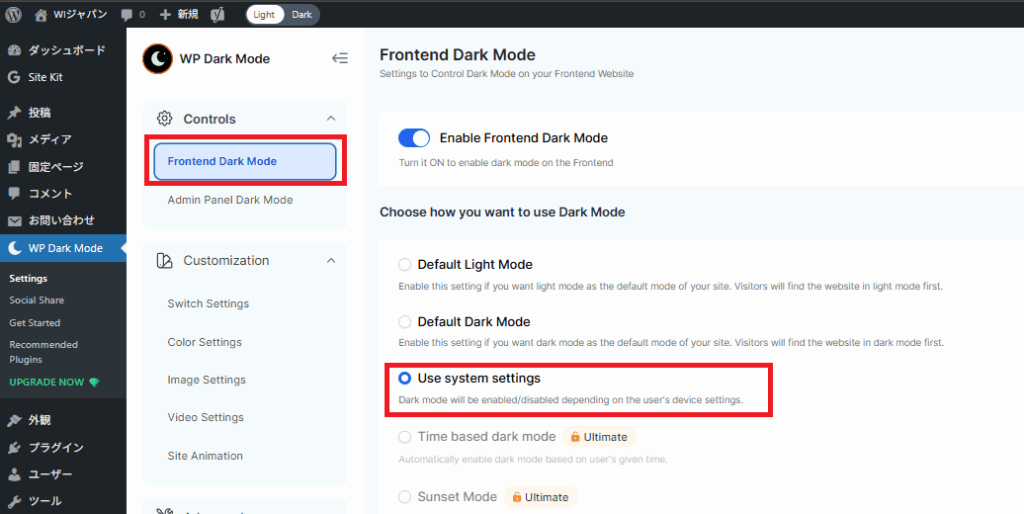Open Switch Settings in Customization
The height and width of the screenshot is (514, 1024).
pyautogui.click(x=208, y=304)
